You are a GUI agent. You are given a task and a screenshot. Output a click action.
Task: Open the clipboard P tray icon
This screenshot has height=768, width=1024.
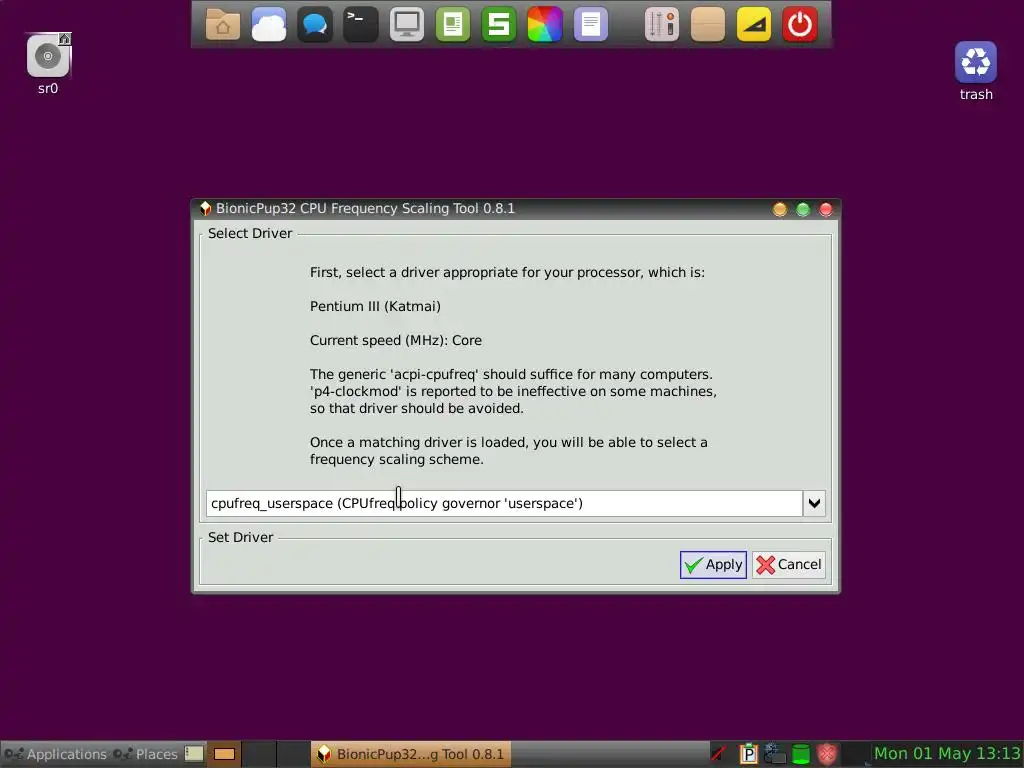(748, 754)
